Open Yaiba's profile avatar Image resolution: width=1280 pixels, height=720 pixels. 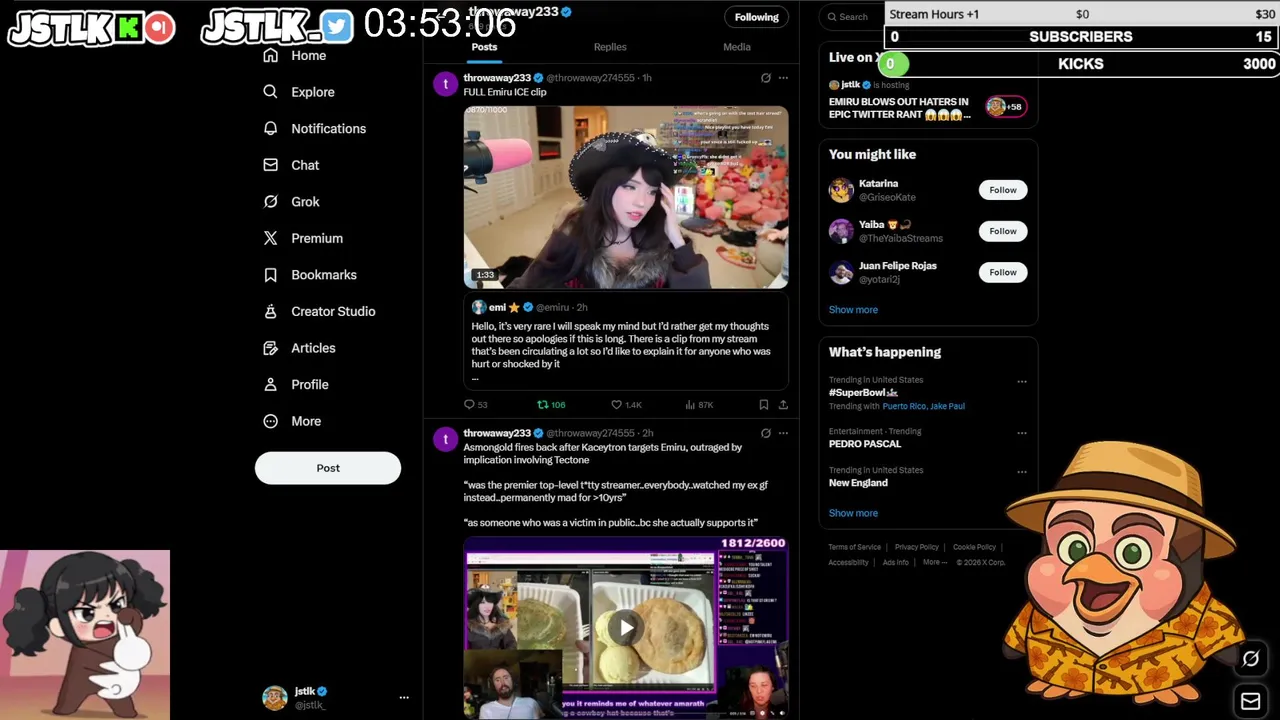point(841,231)
